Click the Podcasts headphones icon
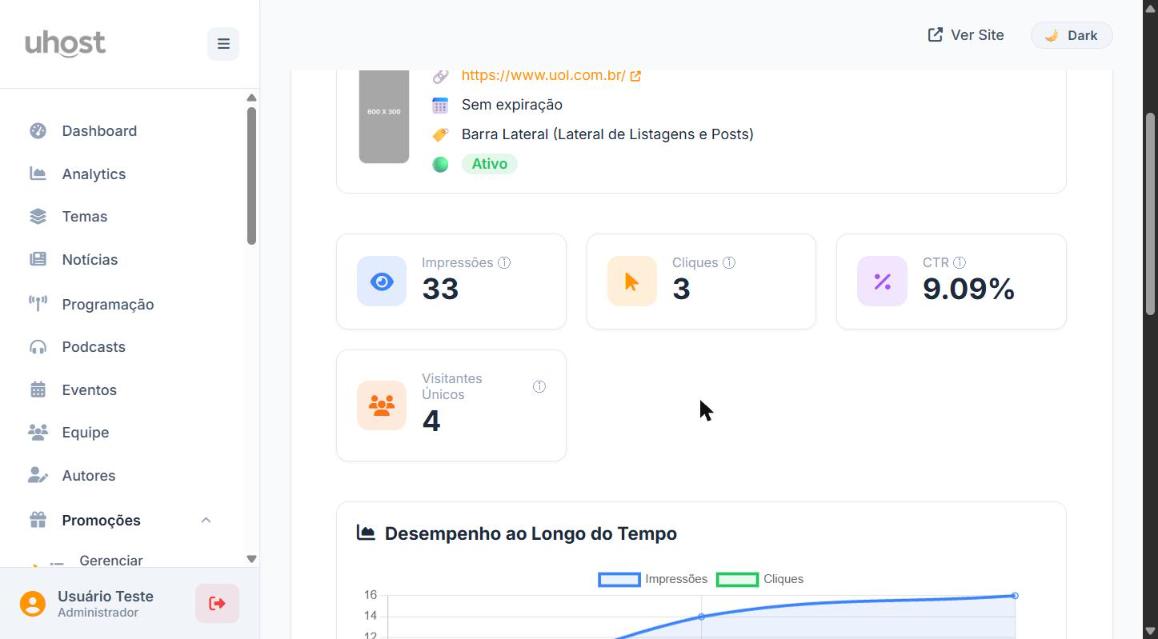This screenshot has height=639, width=1158. pyautogui.click(x=38, y=346)
